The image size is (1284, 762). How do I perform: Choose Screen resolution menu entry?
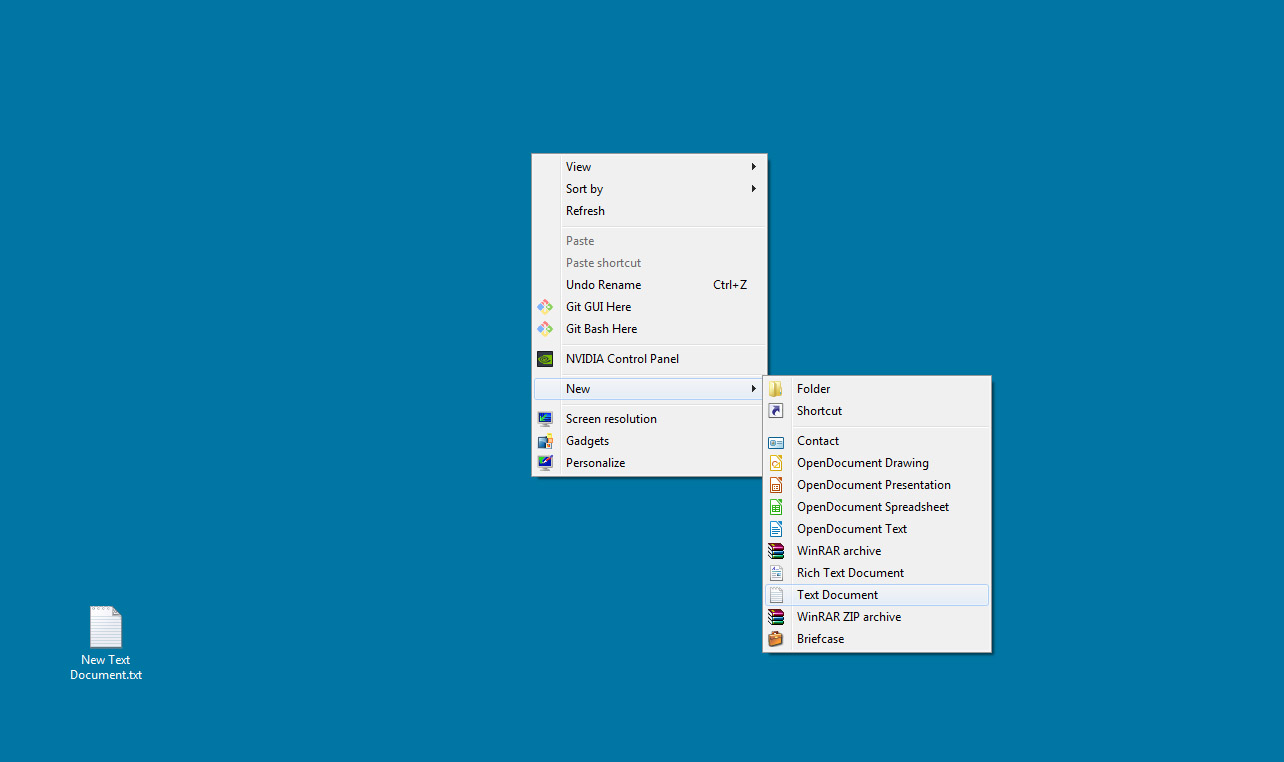coord(649,419)
